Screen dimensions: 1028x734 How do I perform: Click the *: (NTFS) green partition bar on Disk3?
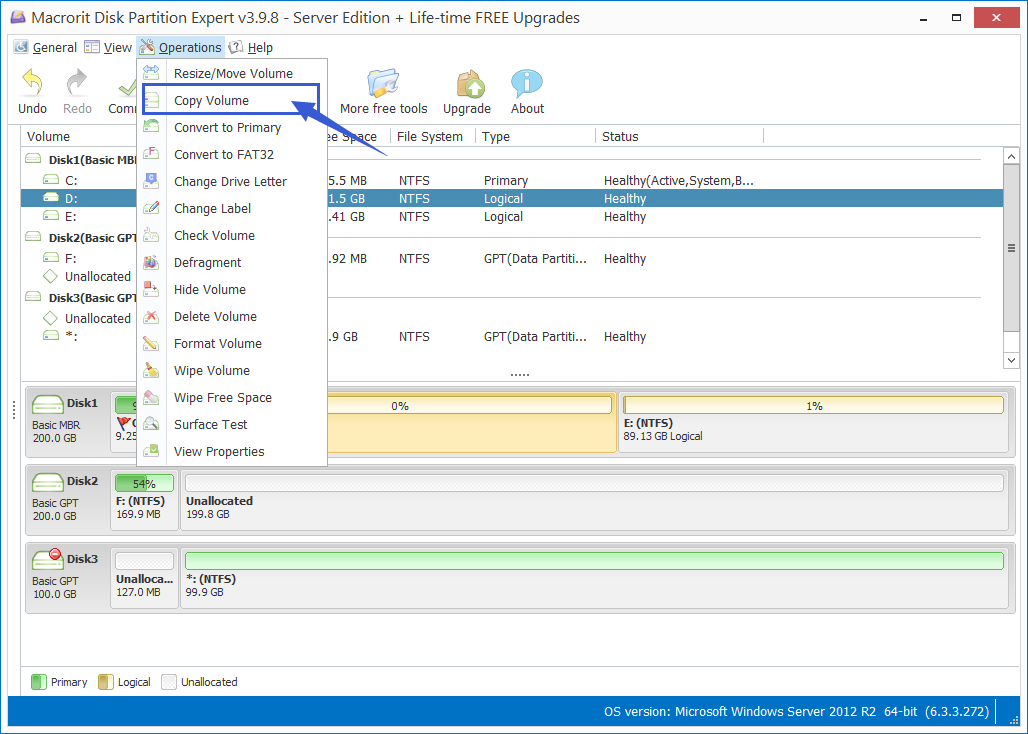pyautogui.click(x=594, y=560)
